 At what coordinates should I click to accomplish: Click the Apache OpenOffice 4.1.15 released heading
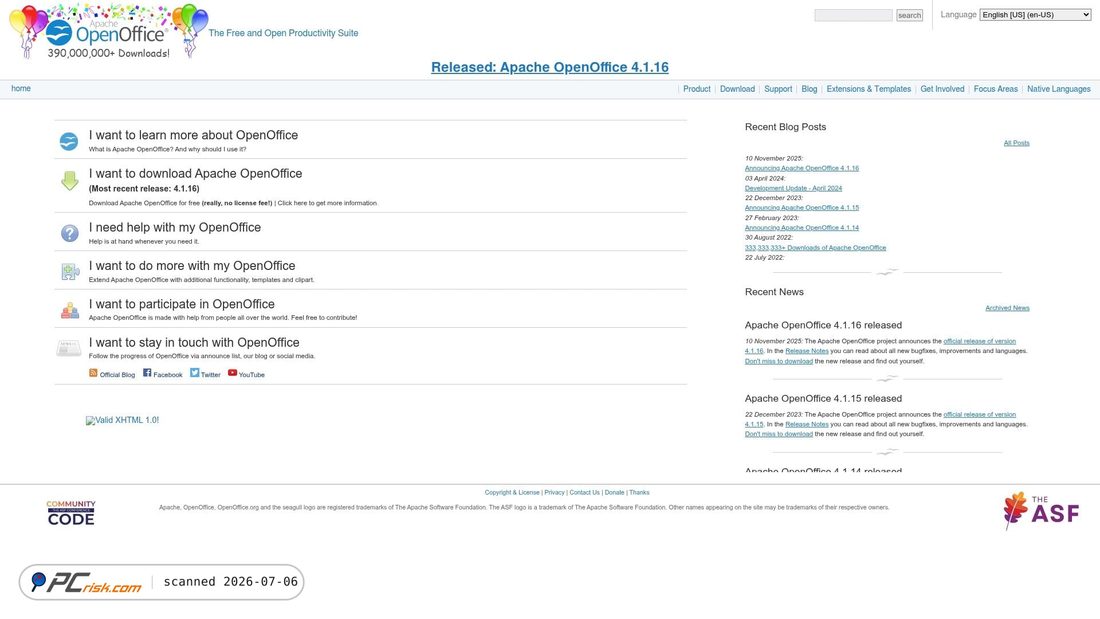tap(824, 399)
